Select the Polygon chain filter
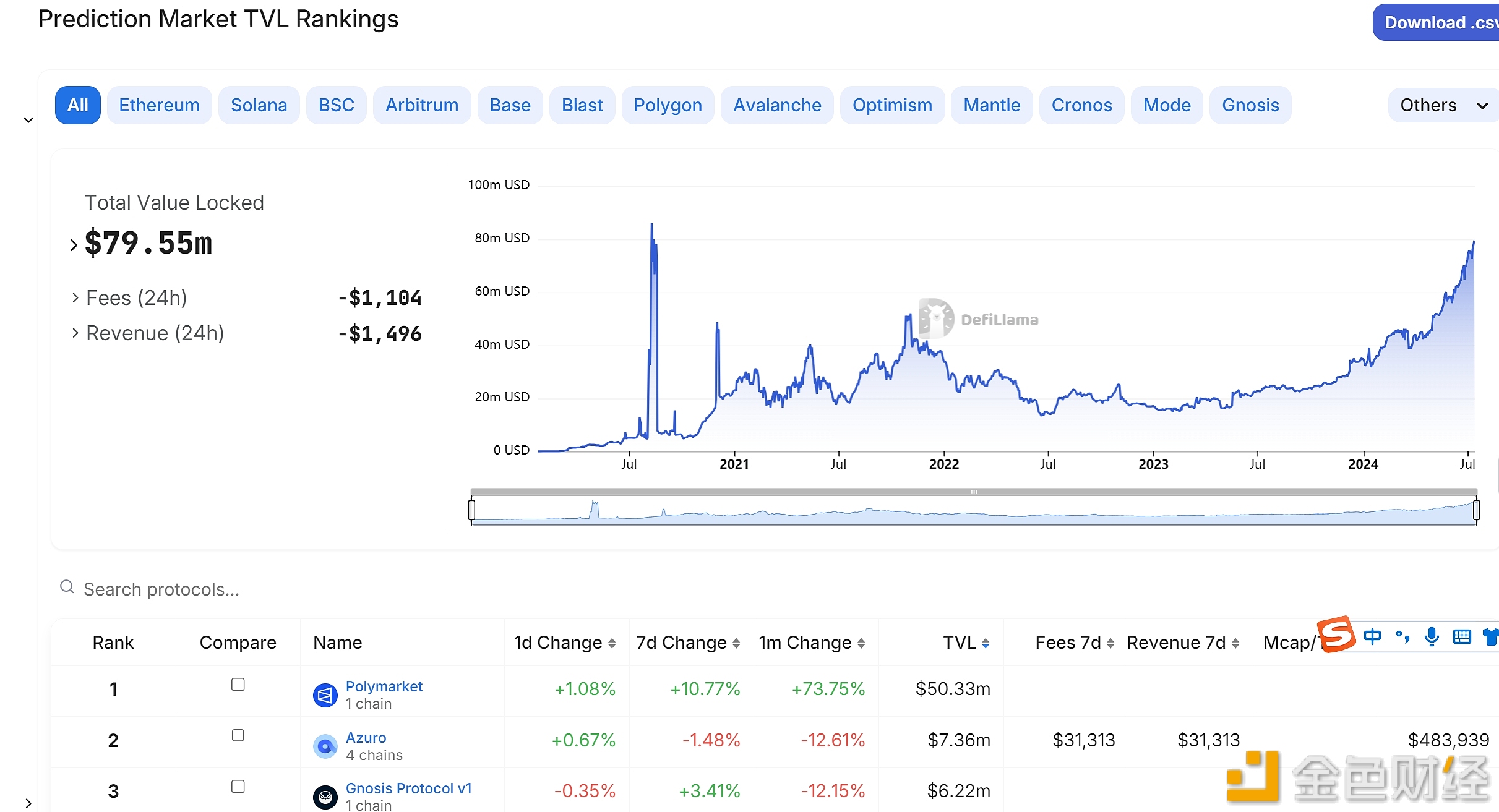 coord(668,105)
